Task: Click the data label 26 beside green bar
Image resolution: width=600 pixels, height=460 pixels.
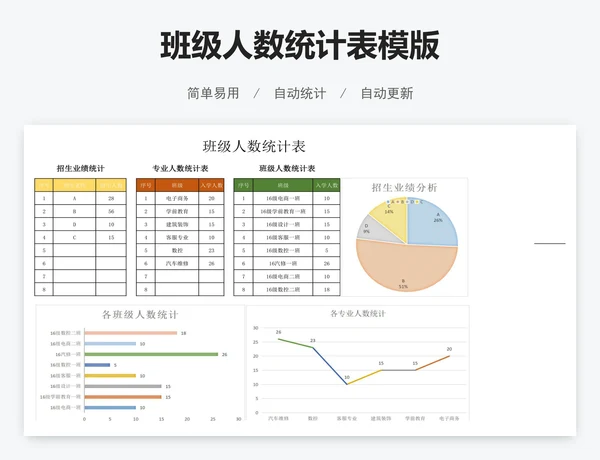Action: [225, 354]
